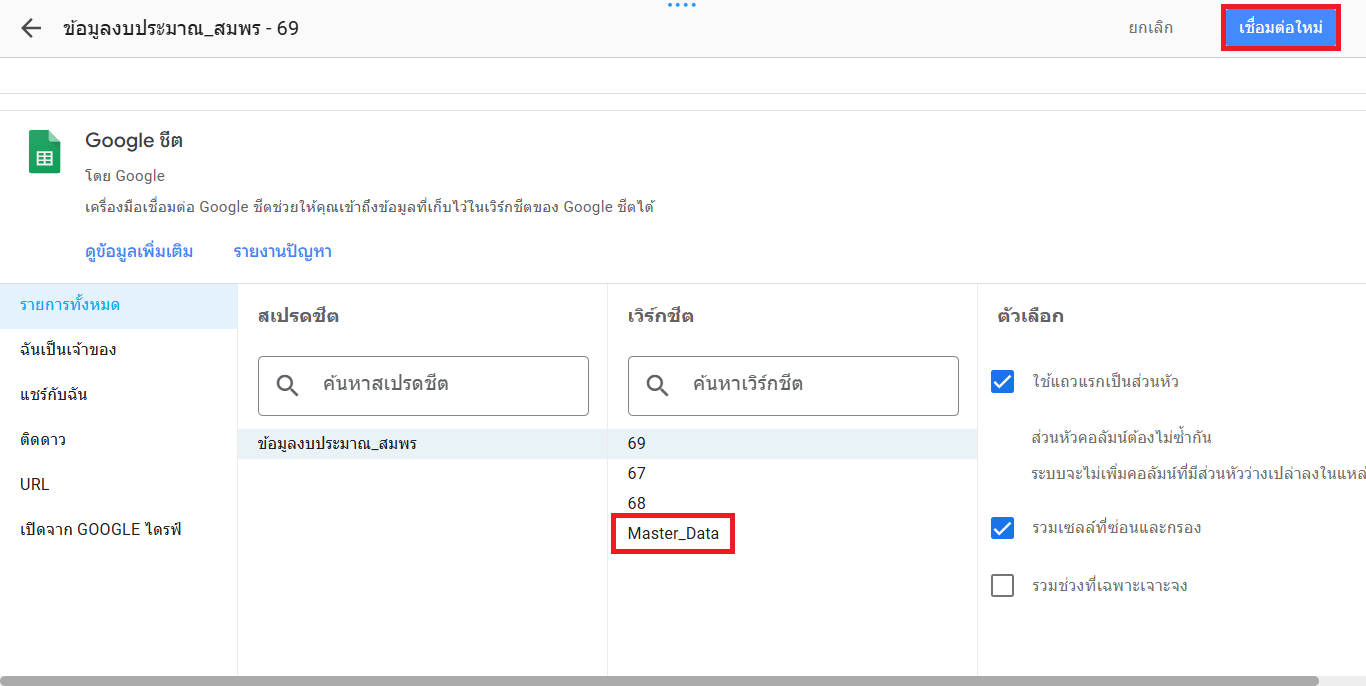Viewport: 1366px width, 686px height.
Task: Switch to 'แชร์กับฉัน' list
Action: point(54,395)
